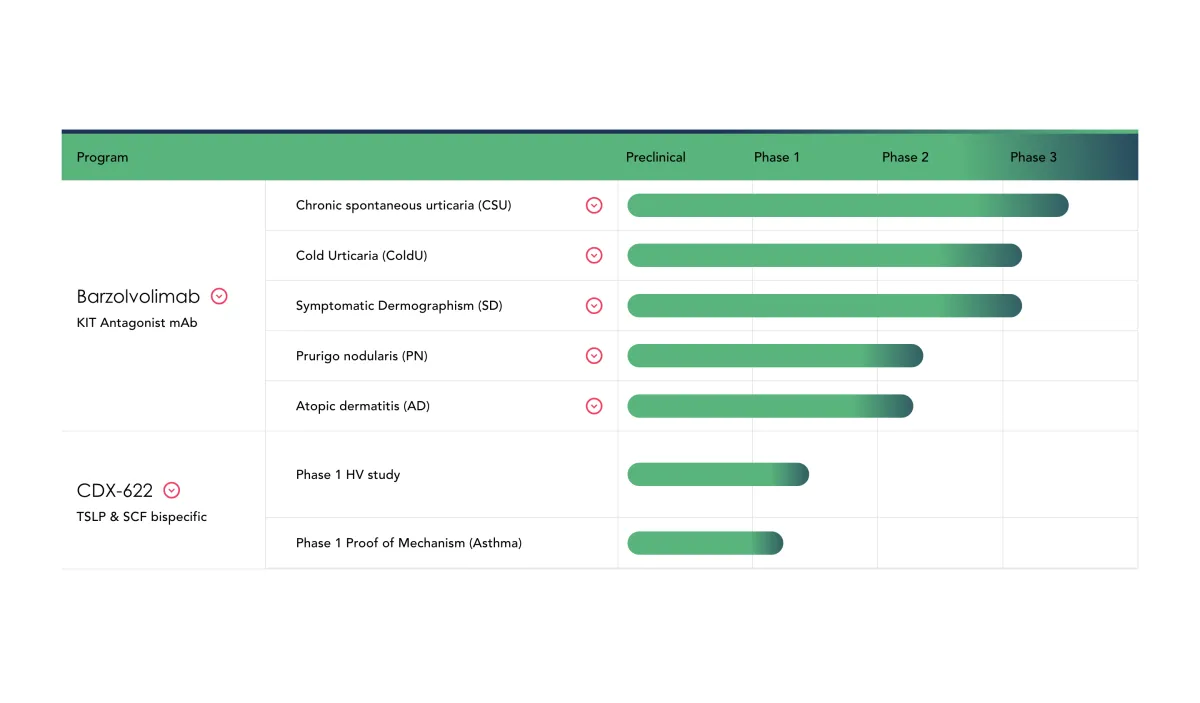
Task: Click the Phase 1 Proof of Mechanism (Asthma) label
Action: (408, 543)
